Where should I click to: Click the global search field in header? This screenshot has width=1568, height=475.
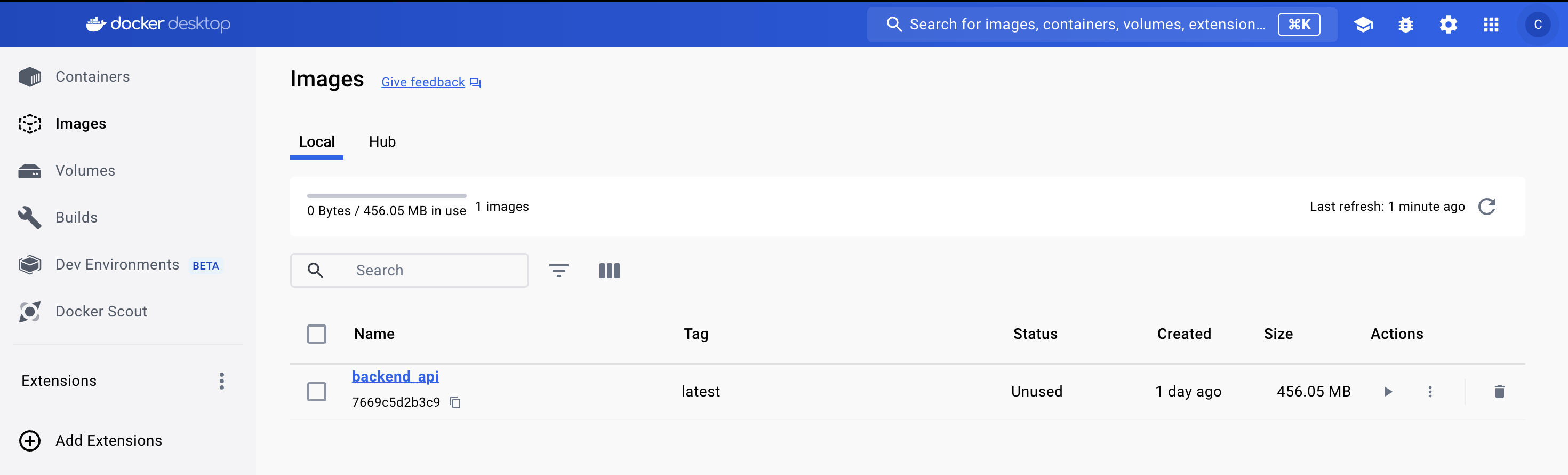(1102, 25)
